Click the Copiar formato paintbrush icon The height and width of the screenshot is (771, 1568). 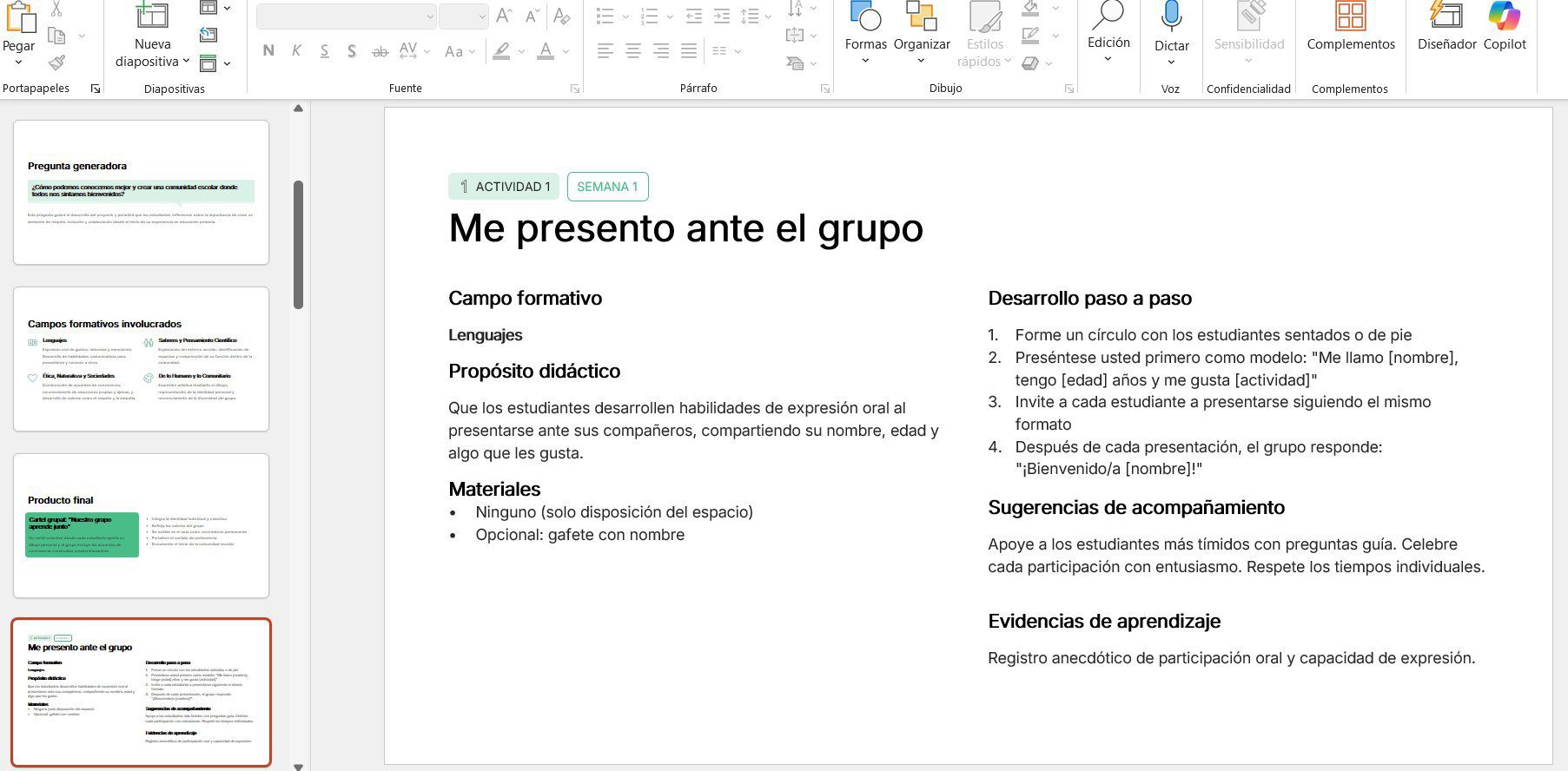(56, 63)
